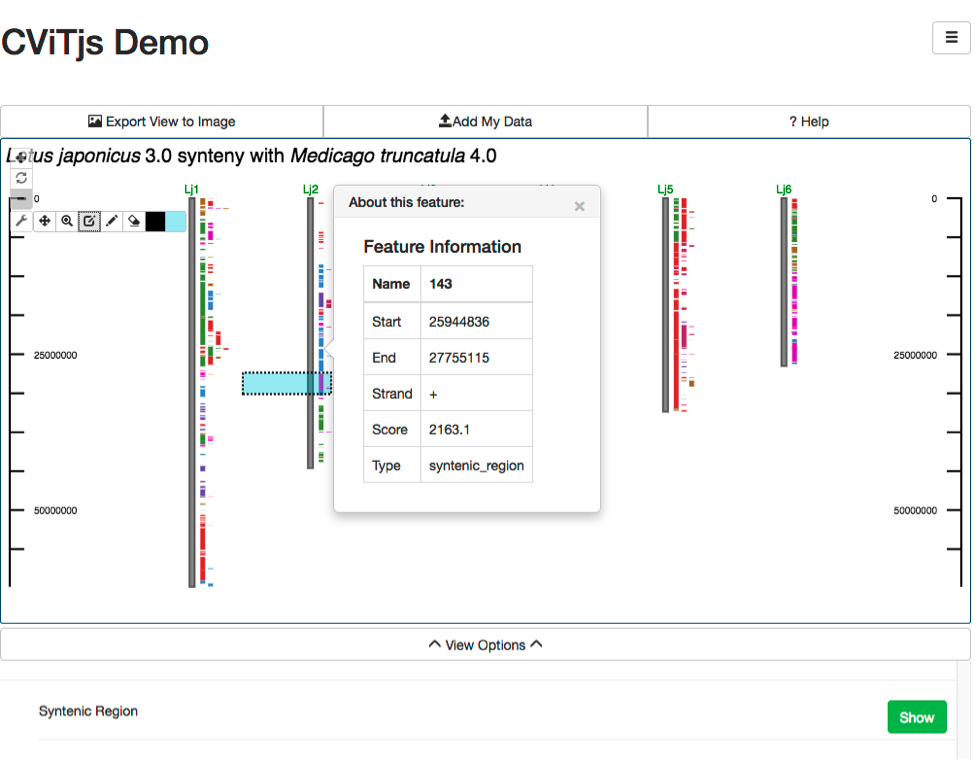975x763 pixels.
Task: Click the Start value 25944836
Action: [x=459, y=321]
